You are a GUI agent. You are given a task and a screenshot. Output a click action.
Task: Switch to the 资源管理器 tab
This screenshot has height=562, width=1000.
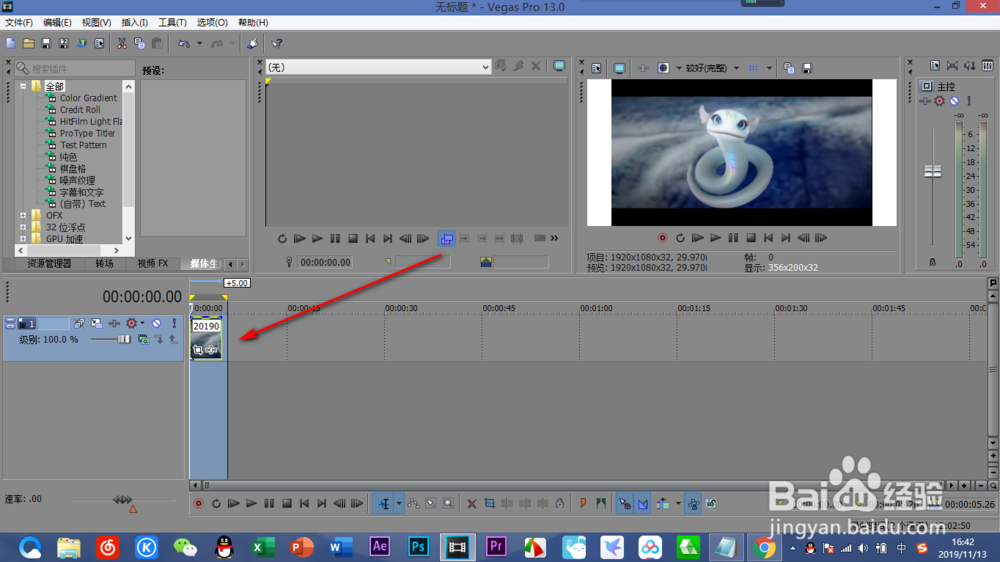[x=49, y=263]
